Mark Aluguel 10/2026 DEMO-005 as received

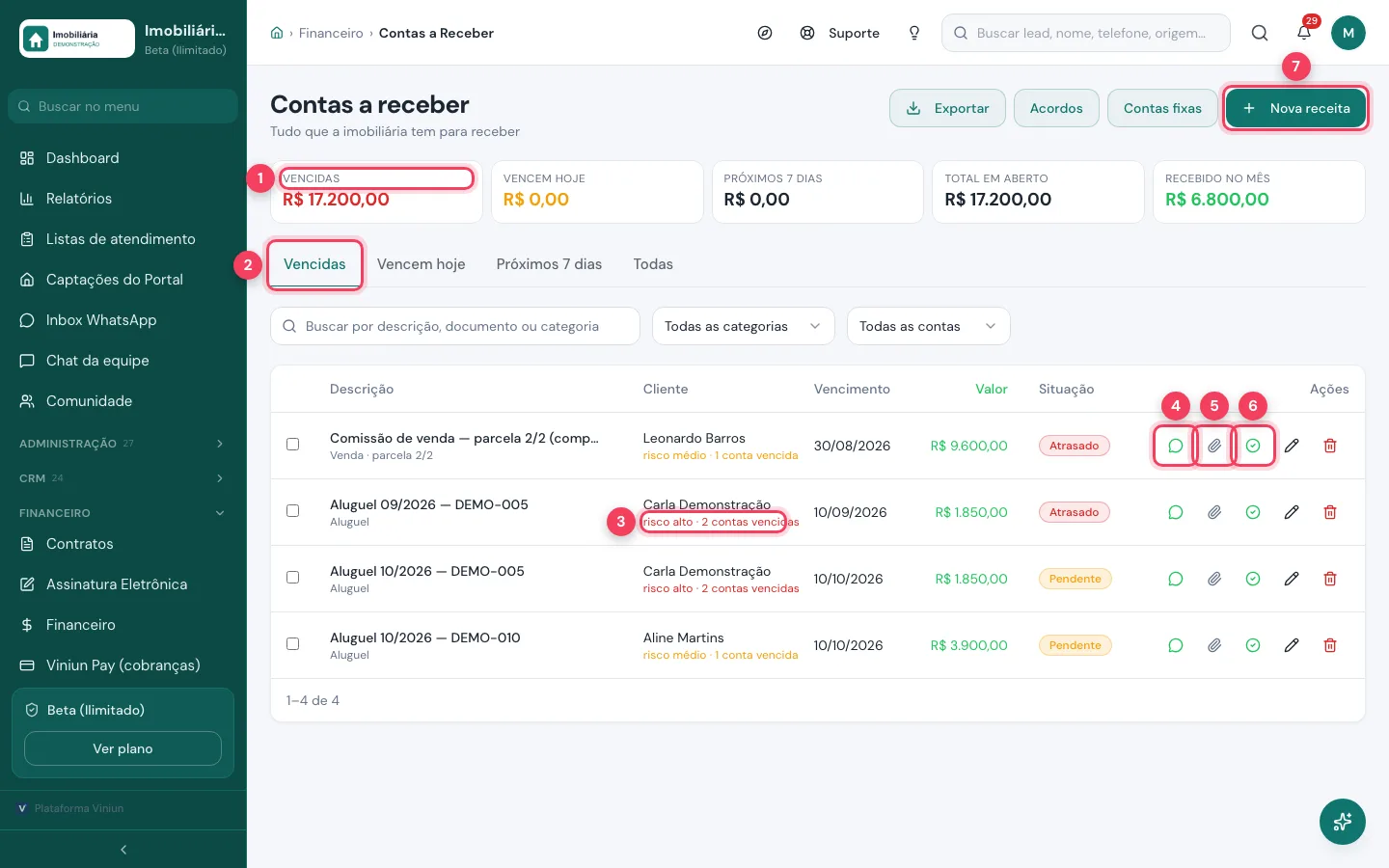1253,579
